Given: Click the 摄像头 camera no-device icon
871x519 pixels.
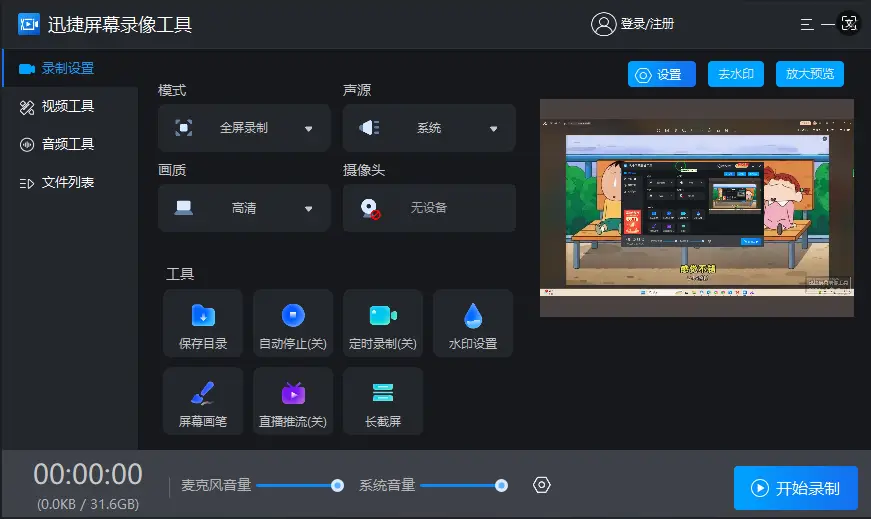Looking at the screenshot, I should (x=371, y=208).
